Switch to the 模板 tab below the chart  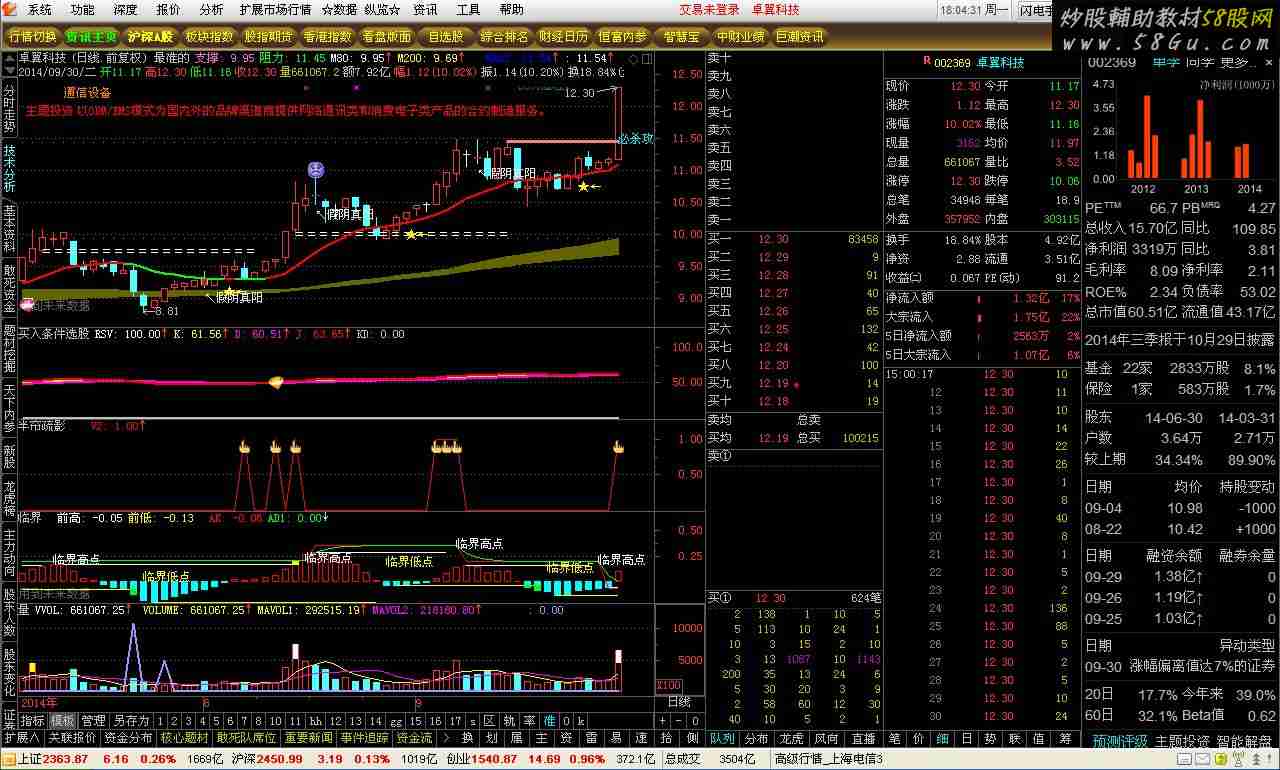[x=62, y=720]
